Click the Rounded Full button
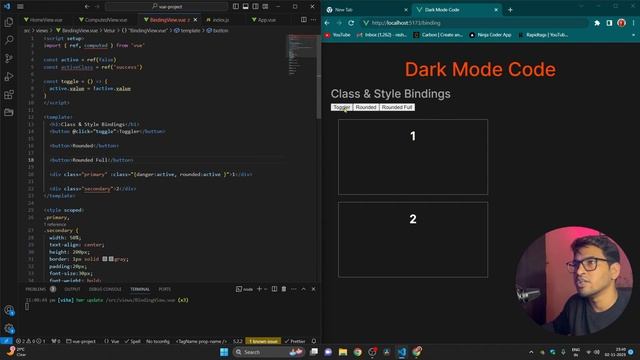 (397, 107)
